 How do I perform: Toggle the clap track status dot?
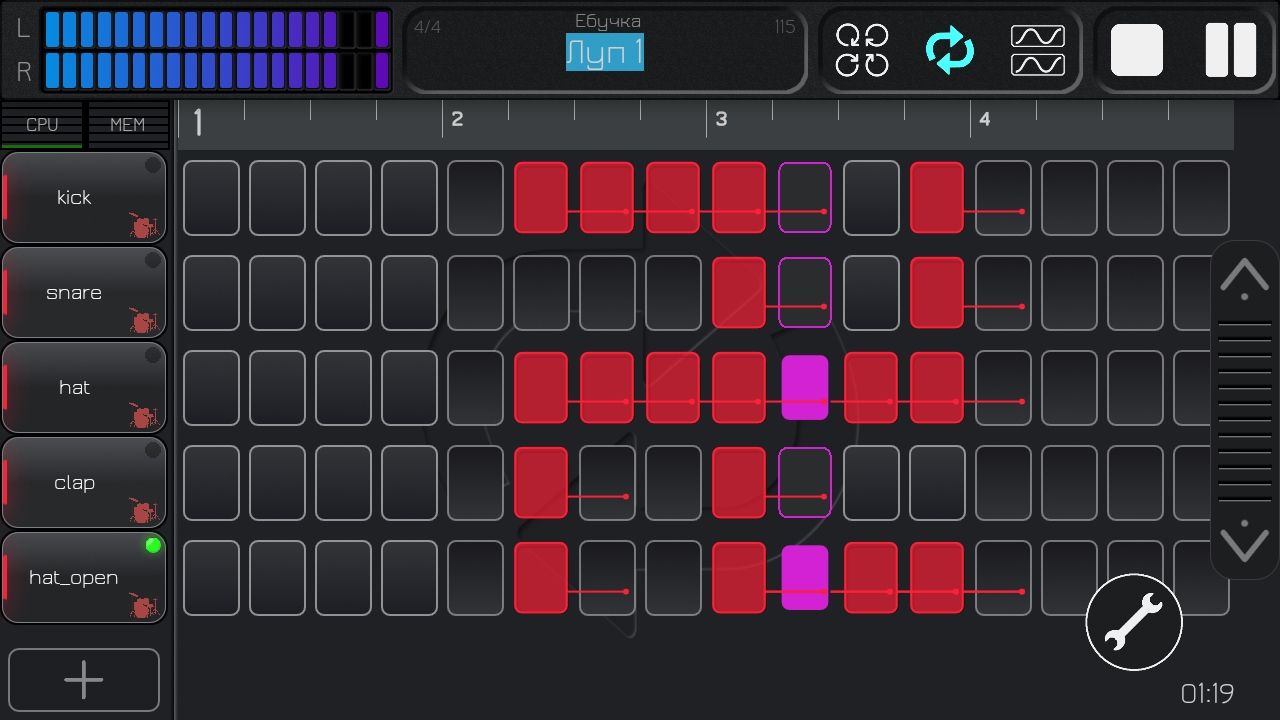coord(153,451)
